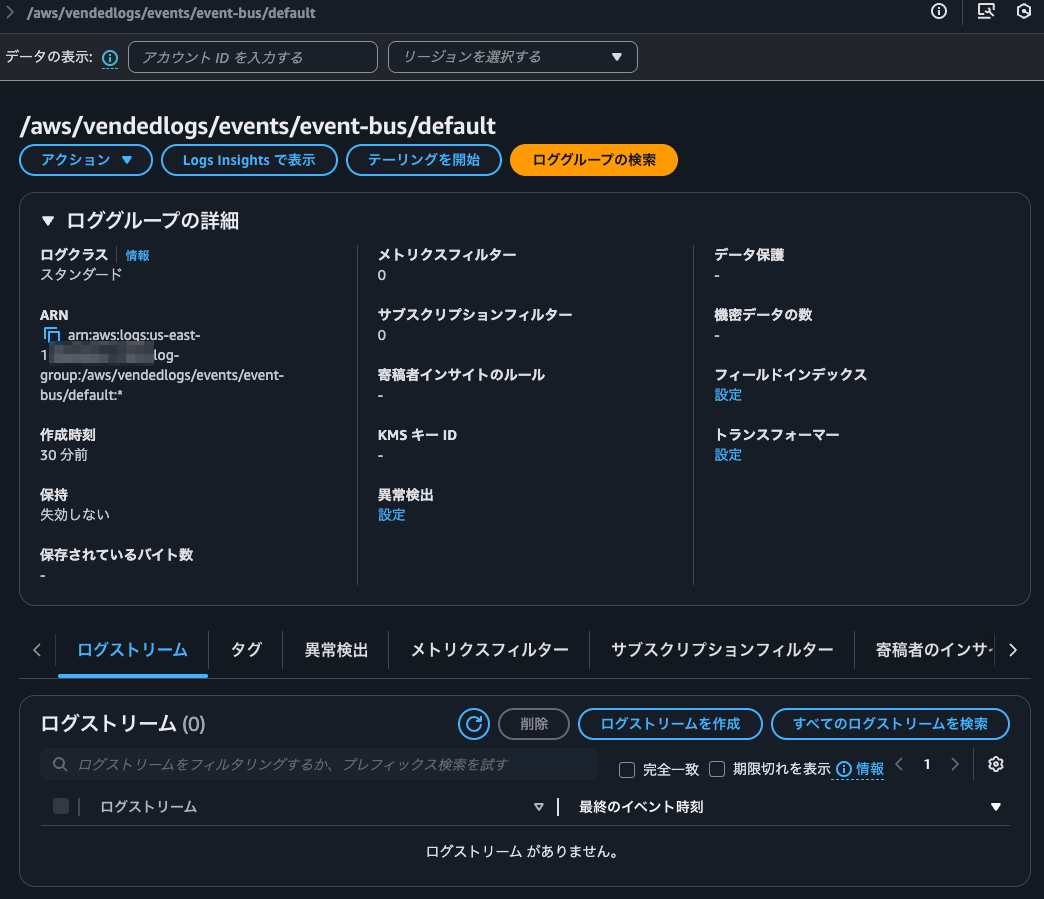Click the ロググループの検索 button
The height and width of the screenshot is (899, 1044).
(x=594, y=160)
